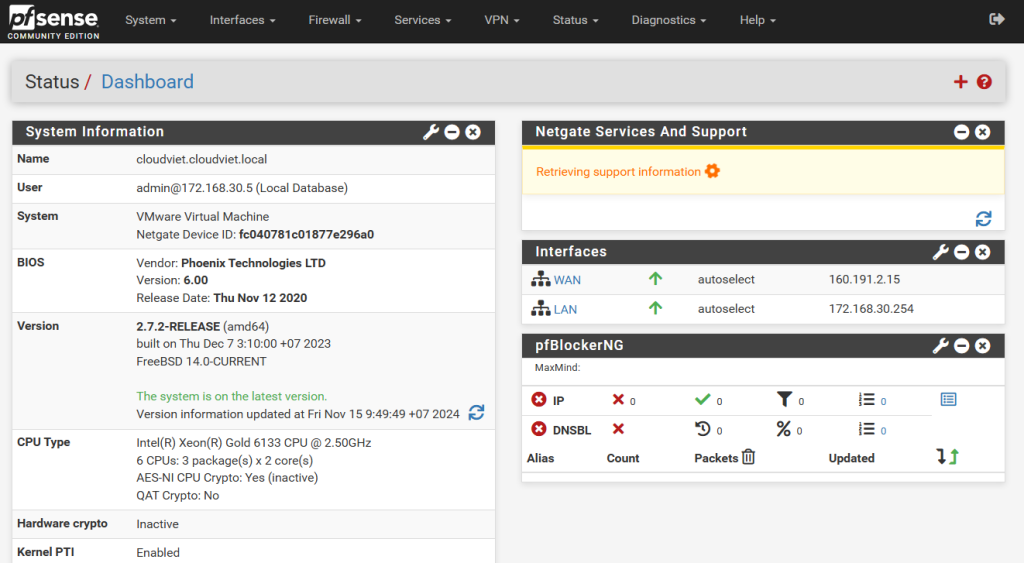
Task: Open dashboard help question mark icon
Action: (984, 82)
